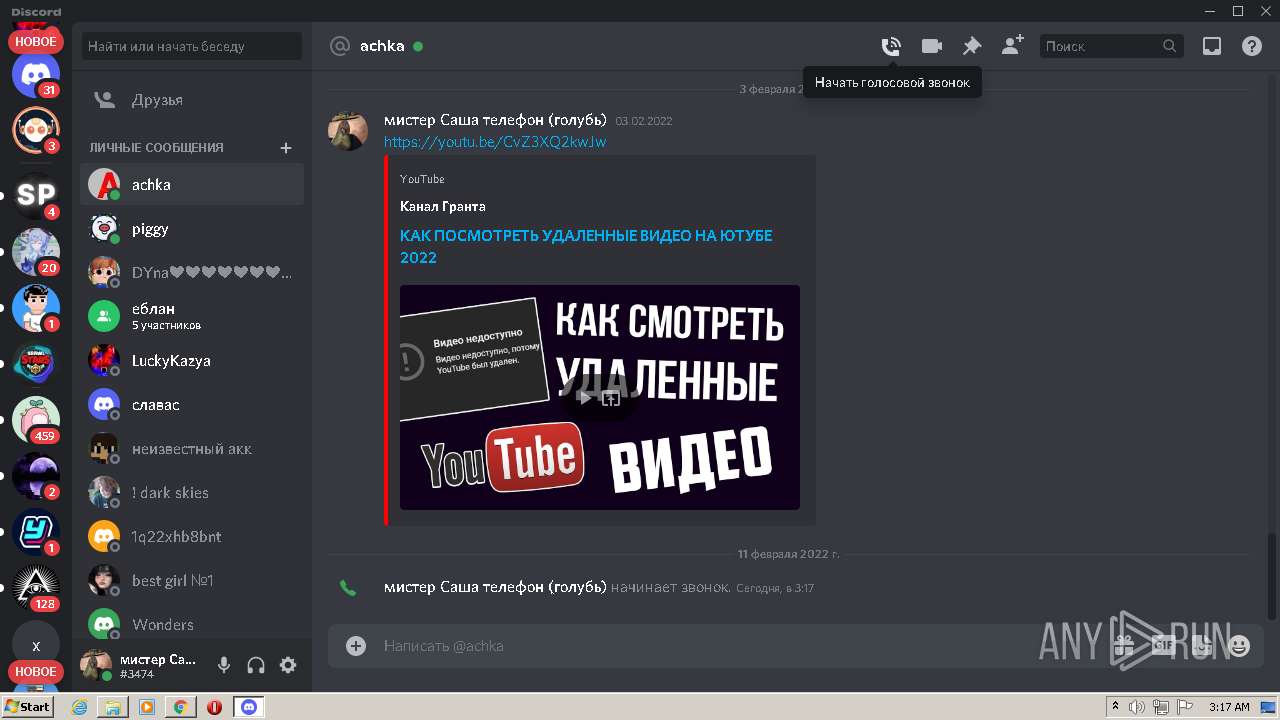Open the SP server with 4 badge
This screenshot has width=1280, height=720.
click(36, 194)
